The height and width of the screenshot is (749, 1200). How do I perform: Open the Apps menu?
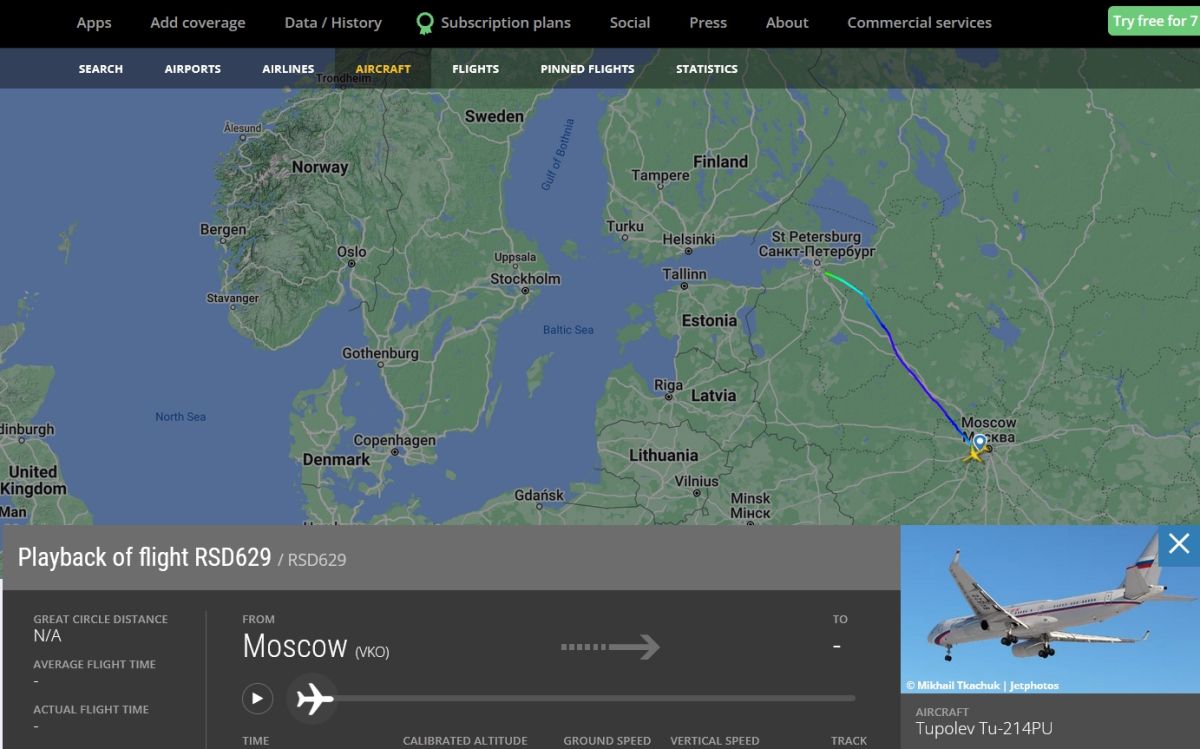94,23
